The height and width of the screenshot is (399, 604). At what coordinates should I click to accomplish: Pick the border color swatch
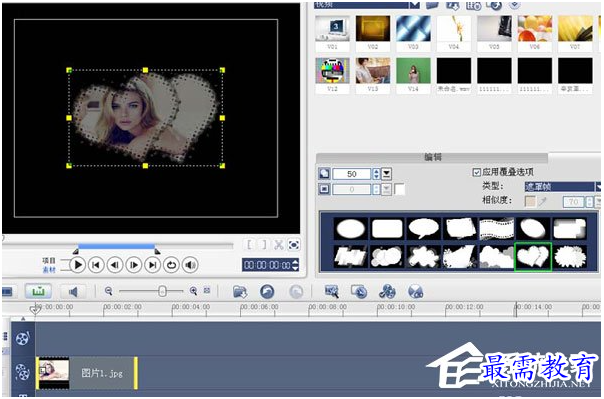pyautogui.click(x=399, y=189)
